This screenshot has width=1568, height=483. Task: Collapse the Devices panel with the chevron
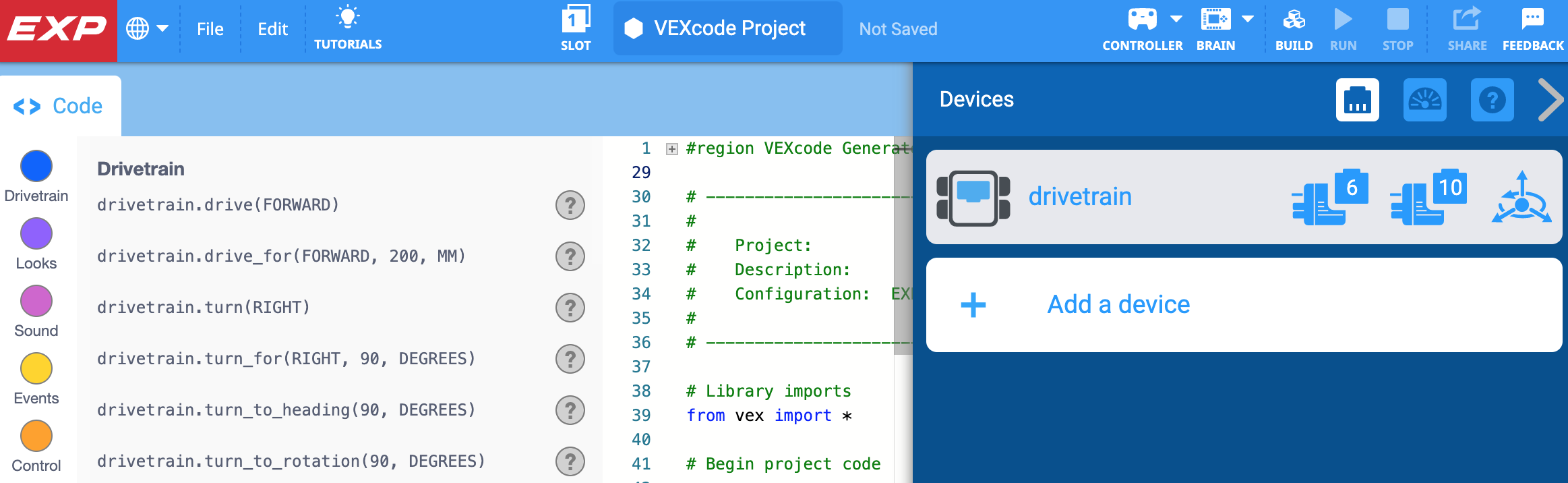pos(1551,100)
